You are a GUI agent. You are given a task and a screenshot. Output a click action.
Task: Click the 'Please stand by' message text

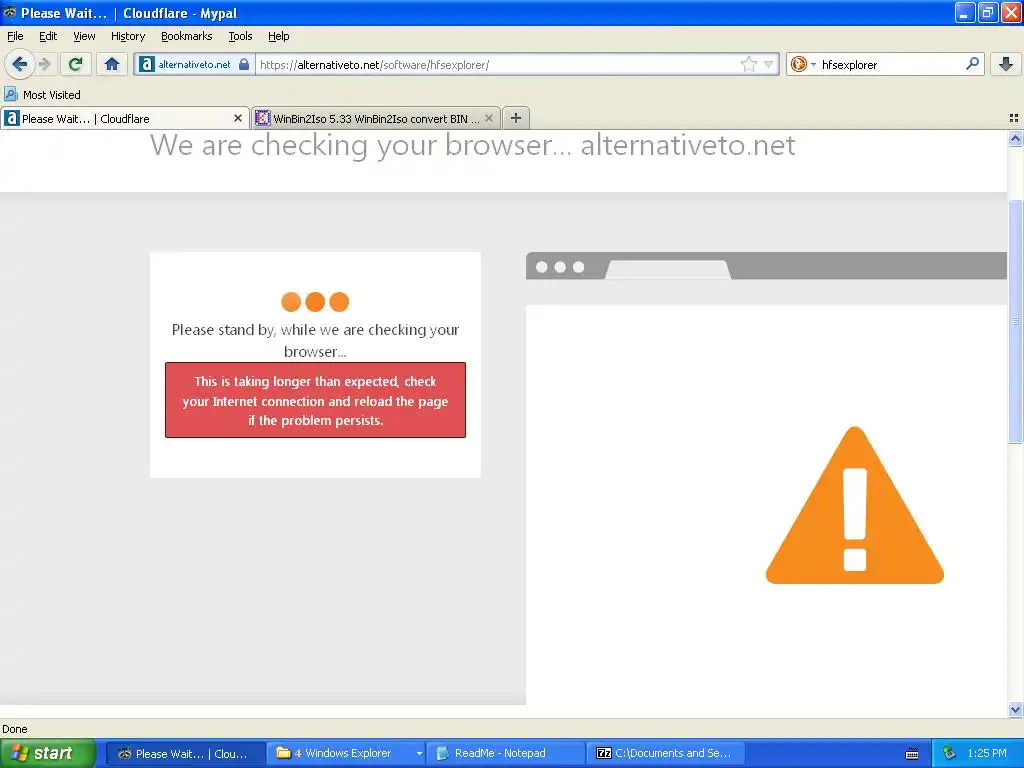coord(315,340)
